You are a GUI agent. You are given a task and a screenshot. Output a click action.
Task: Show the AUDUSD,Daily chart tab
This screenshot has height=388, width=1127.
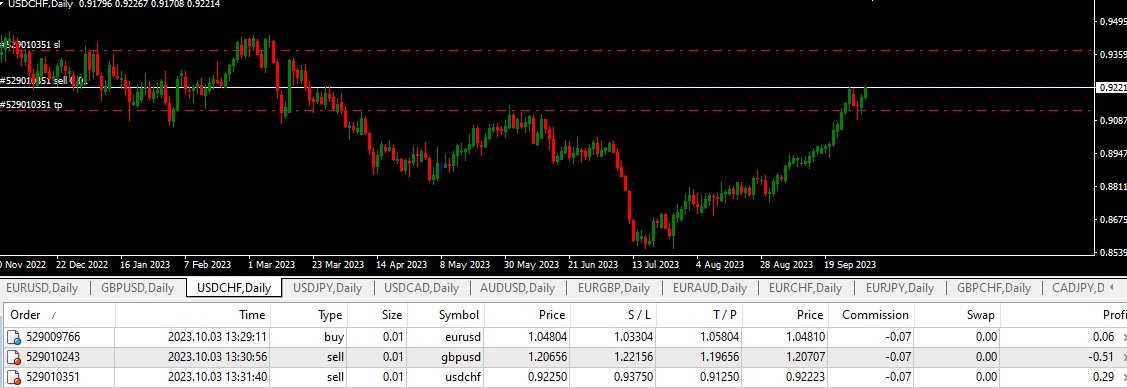(518, 288)
